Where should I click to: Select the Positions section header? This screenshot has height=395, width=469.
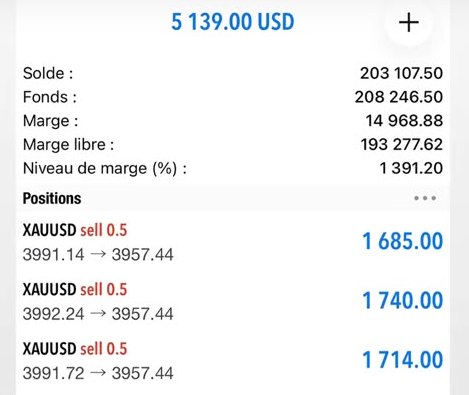[x=52, y=198]
